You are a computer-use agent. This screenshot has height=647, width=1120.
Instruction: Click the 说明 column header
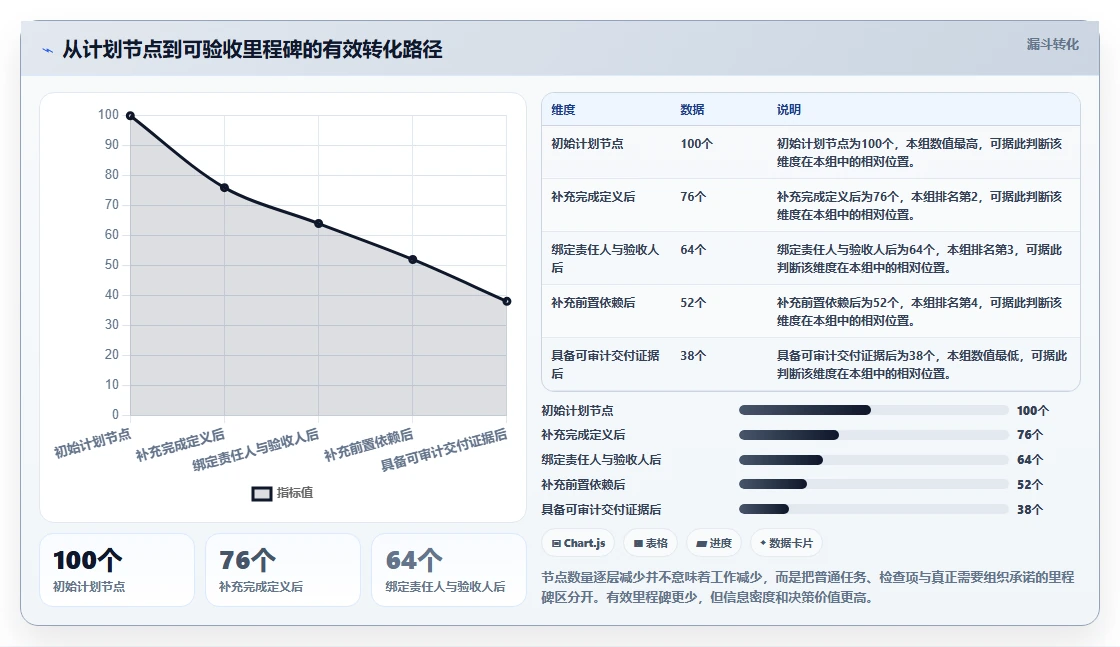(x=789, y=109)
